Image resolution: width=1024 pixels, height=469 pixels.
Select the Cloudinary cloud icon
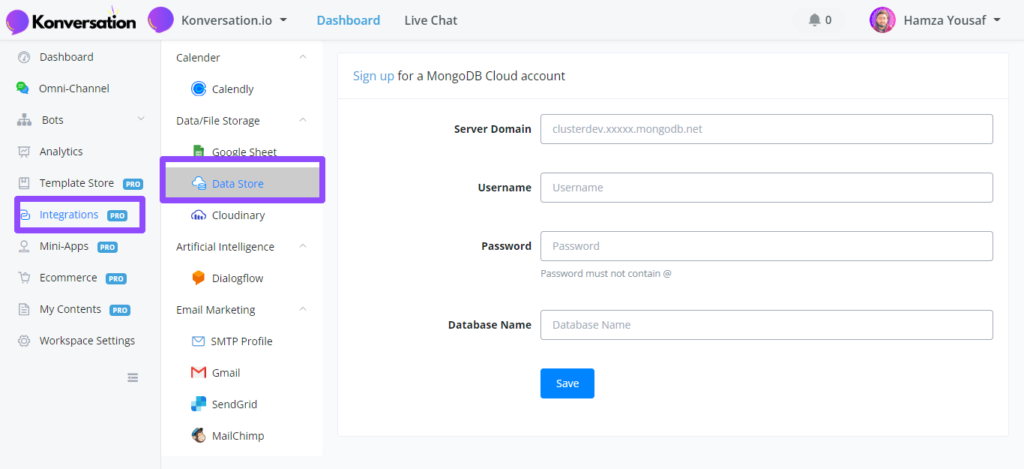coord(199,215)
